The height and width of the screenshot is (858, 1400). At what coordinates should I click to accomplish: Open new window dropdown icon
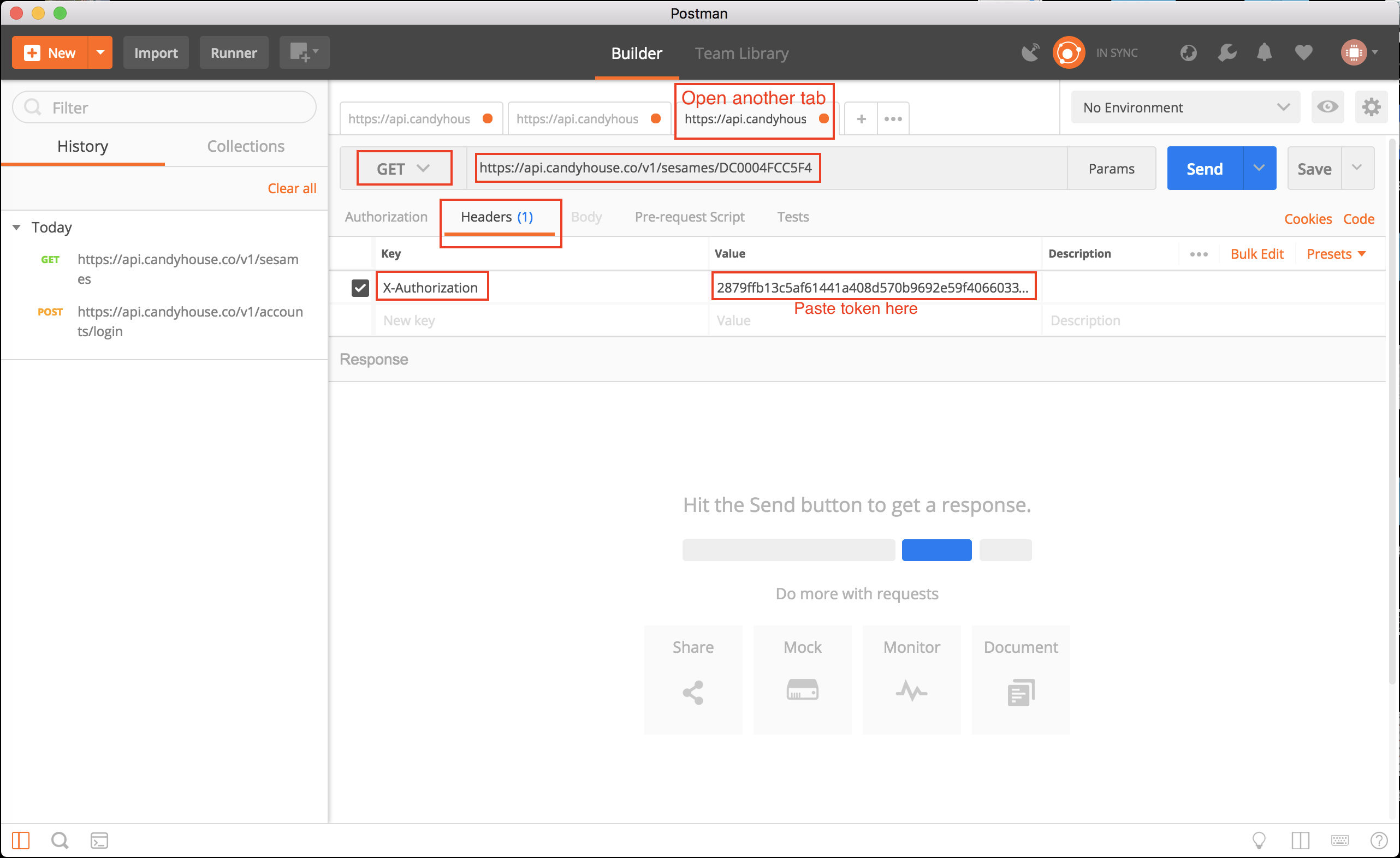point(304,53)
